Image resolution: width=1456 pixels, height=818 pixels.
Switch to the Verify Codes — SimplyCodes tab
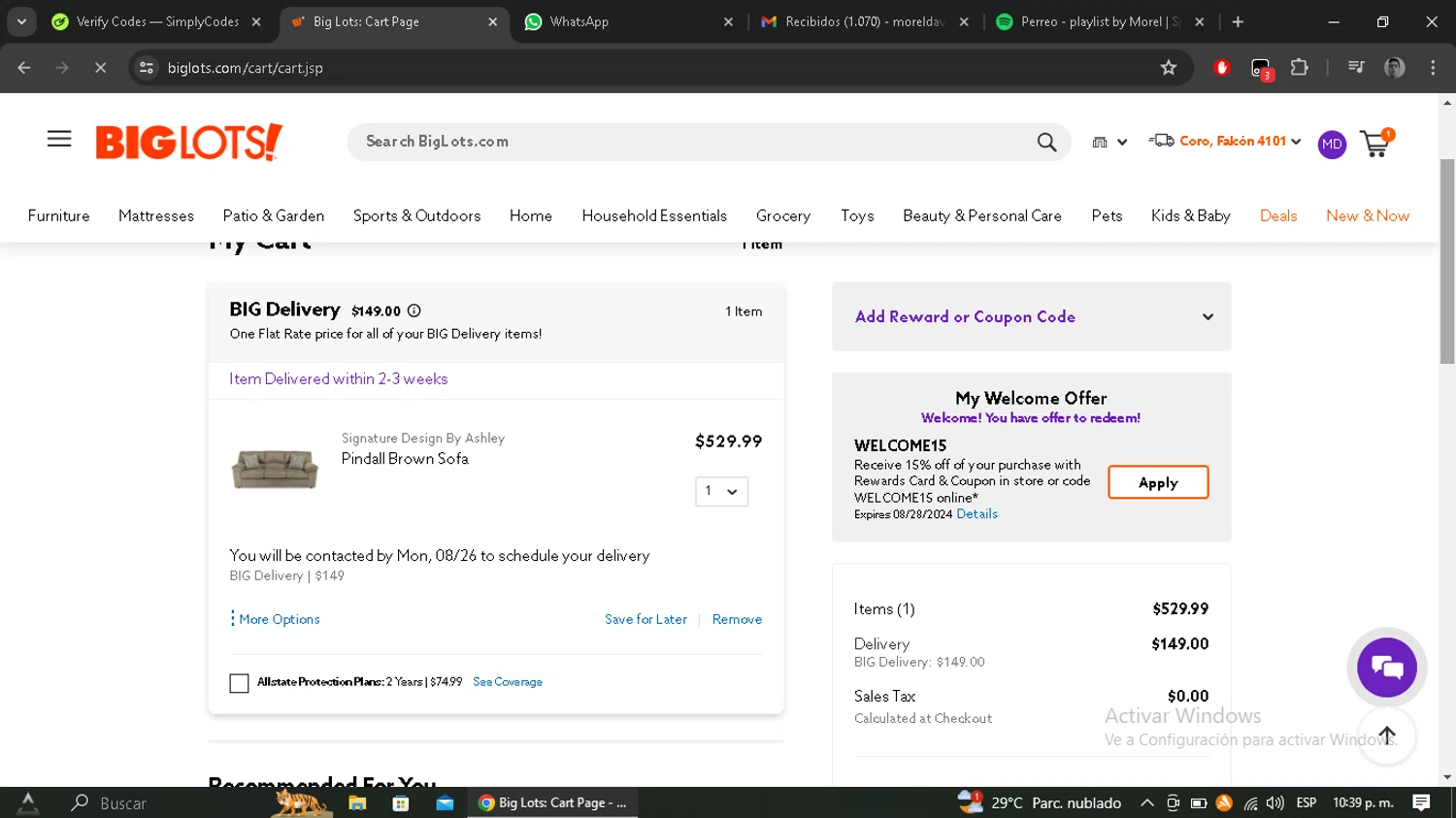157,21
